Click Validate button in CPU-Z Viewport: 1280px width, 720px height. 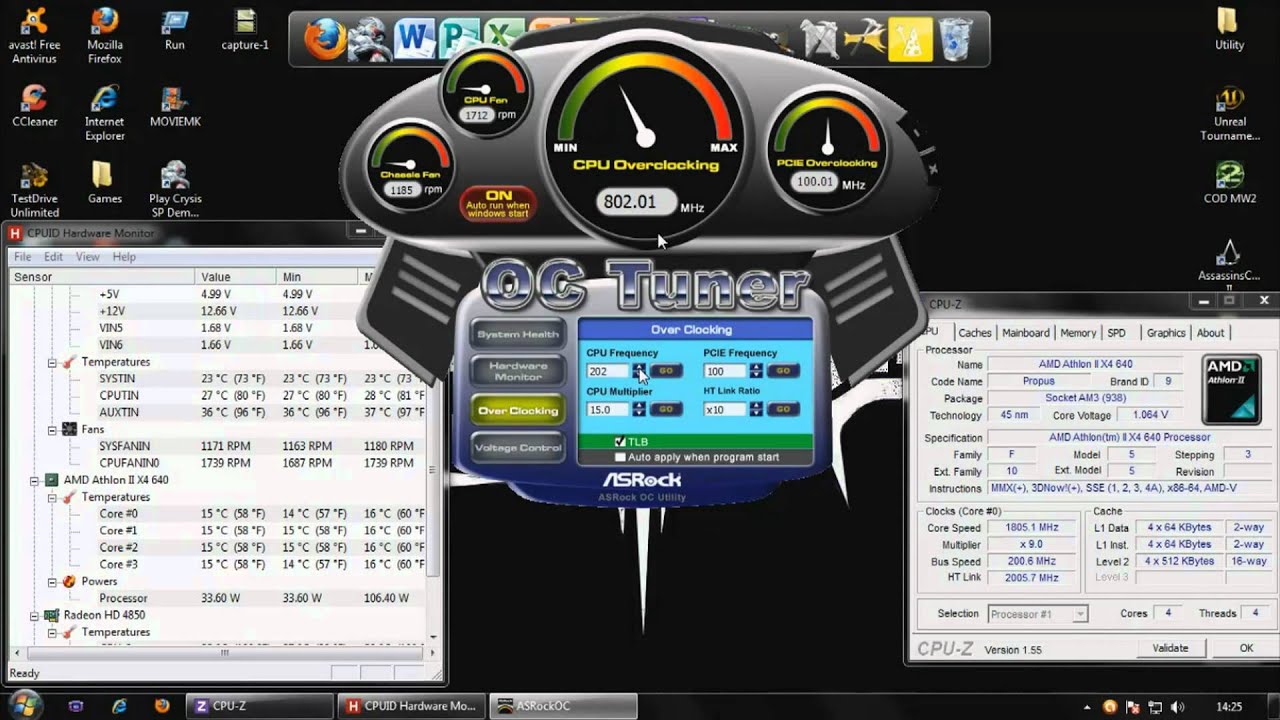tap(1170, 648)
